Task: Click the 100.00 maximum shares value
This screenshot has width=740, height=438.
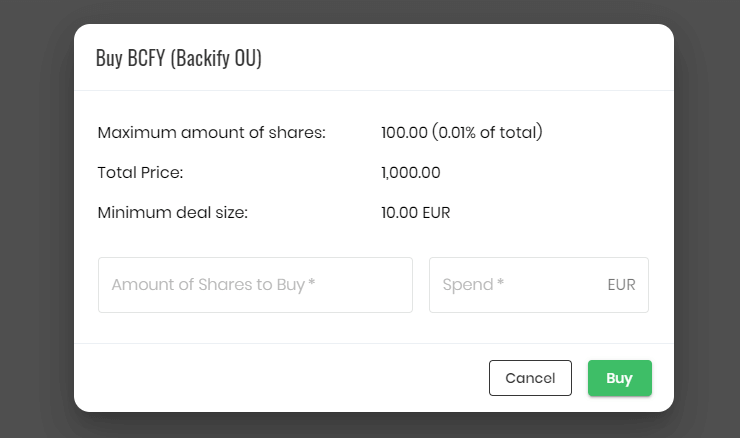Action: (404, 133)
